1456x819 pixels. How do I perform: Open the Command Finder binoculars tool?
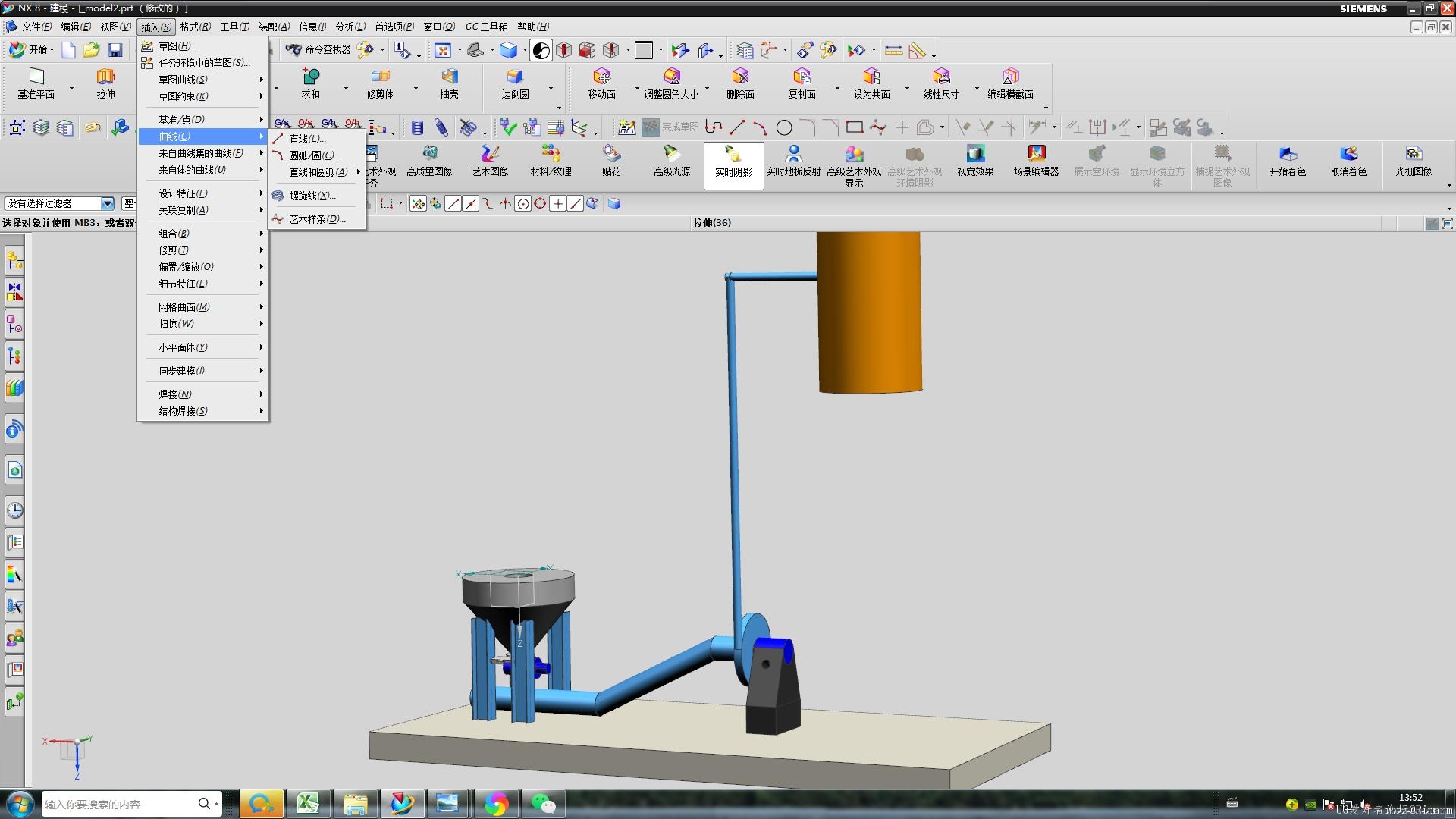coord(318,50)
